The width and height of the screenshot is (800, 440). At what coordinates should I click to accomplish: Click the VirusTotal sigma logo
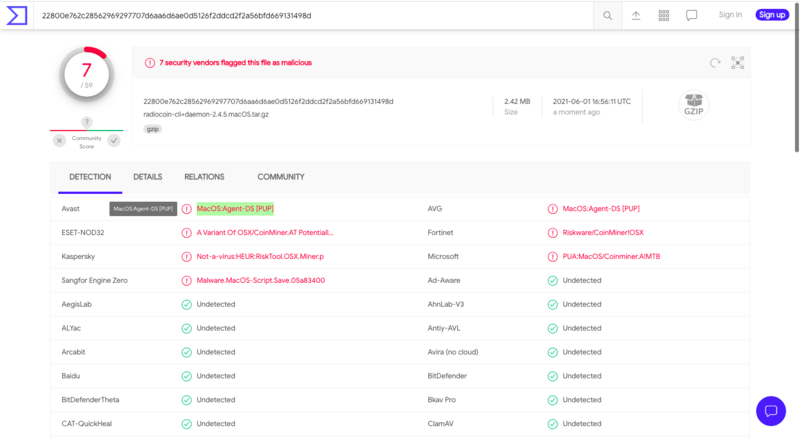(x=16, y=15)
